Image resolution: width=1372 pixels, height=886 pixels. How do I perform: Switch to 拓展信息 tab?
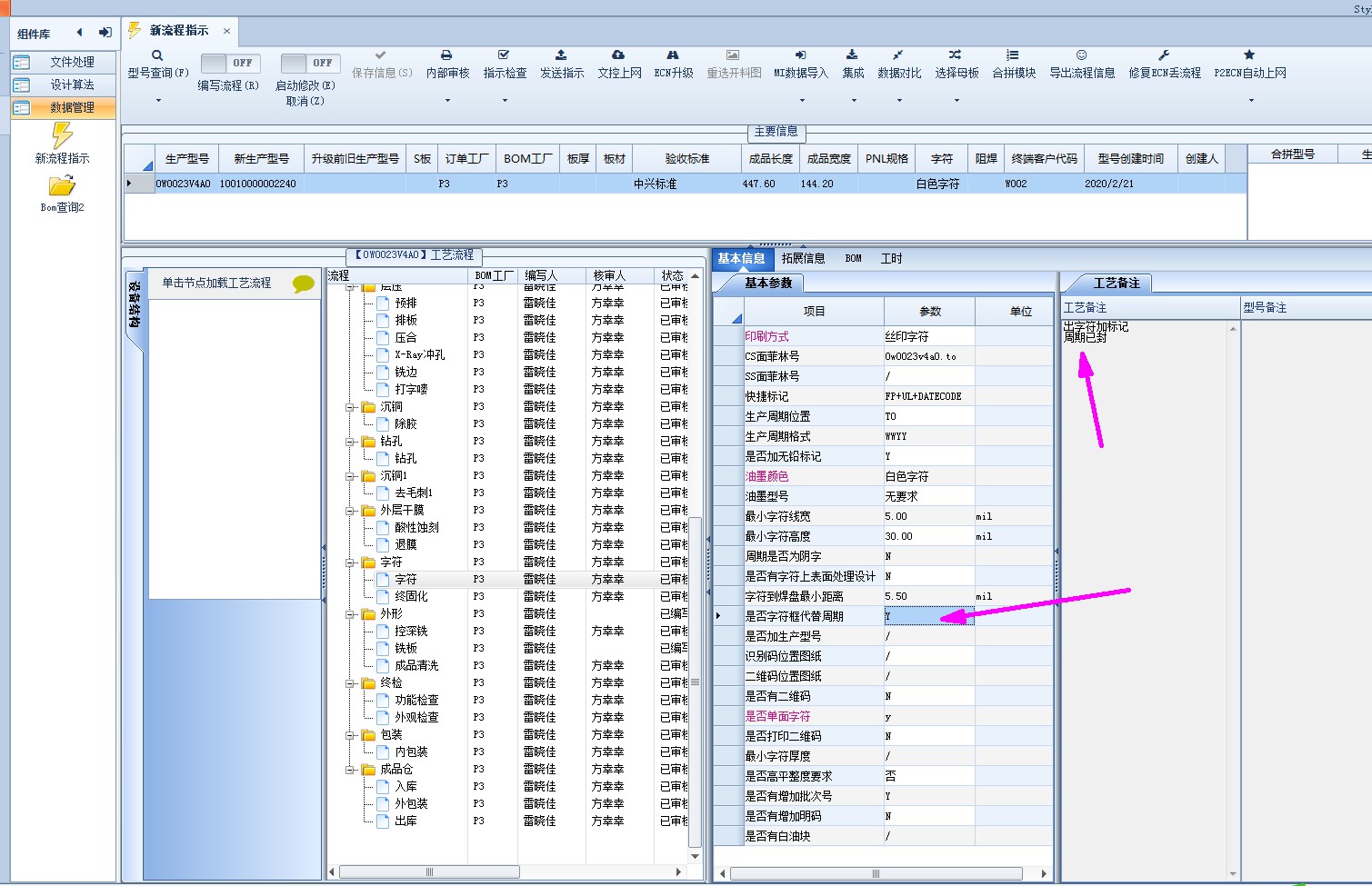pos(803,258)
